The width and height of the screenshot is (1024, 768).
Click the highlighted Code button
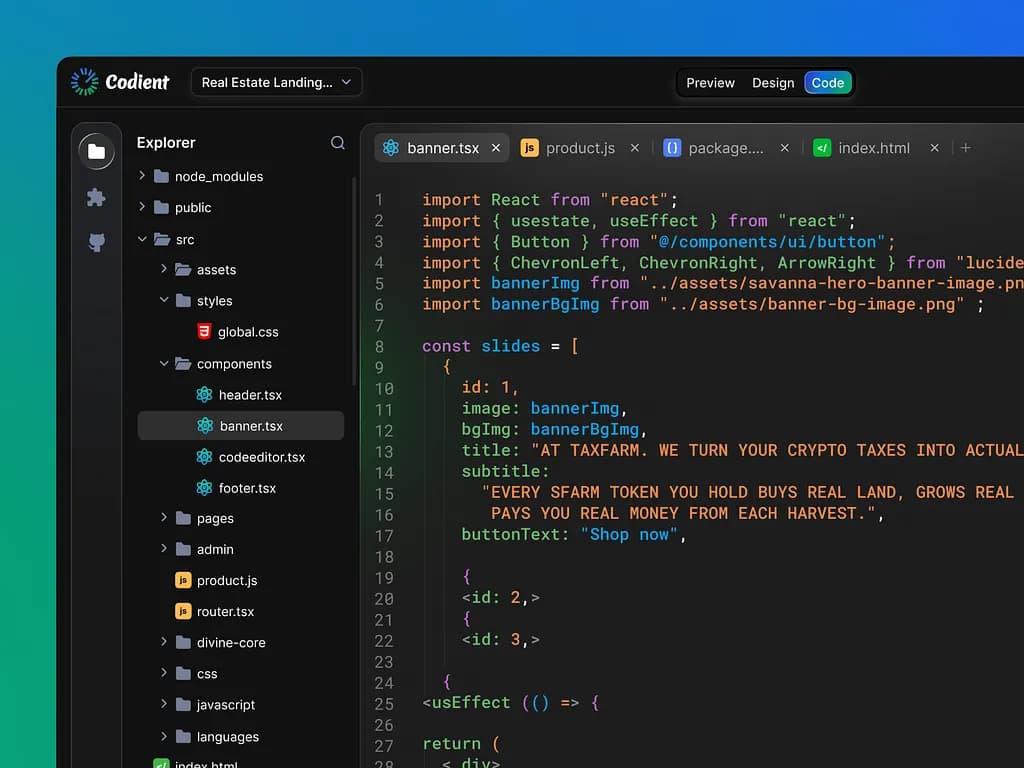pyautogui.click(x=827, y=83)
